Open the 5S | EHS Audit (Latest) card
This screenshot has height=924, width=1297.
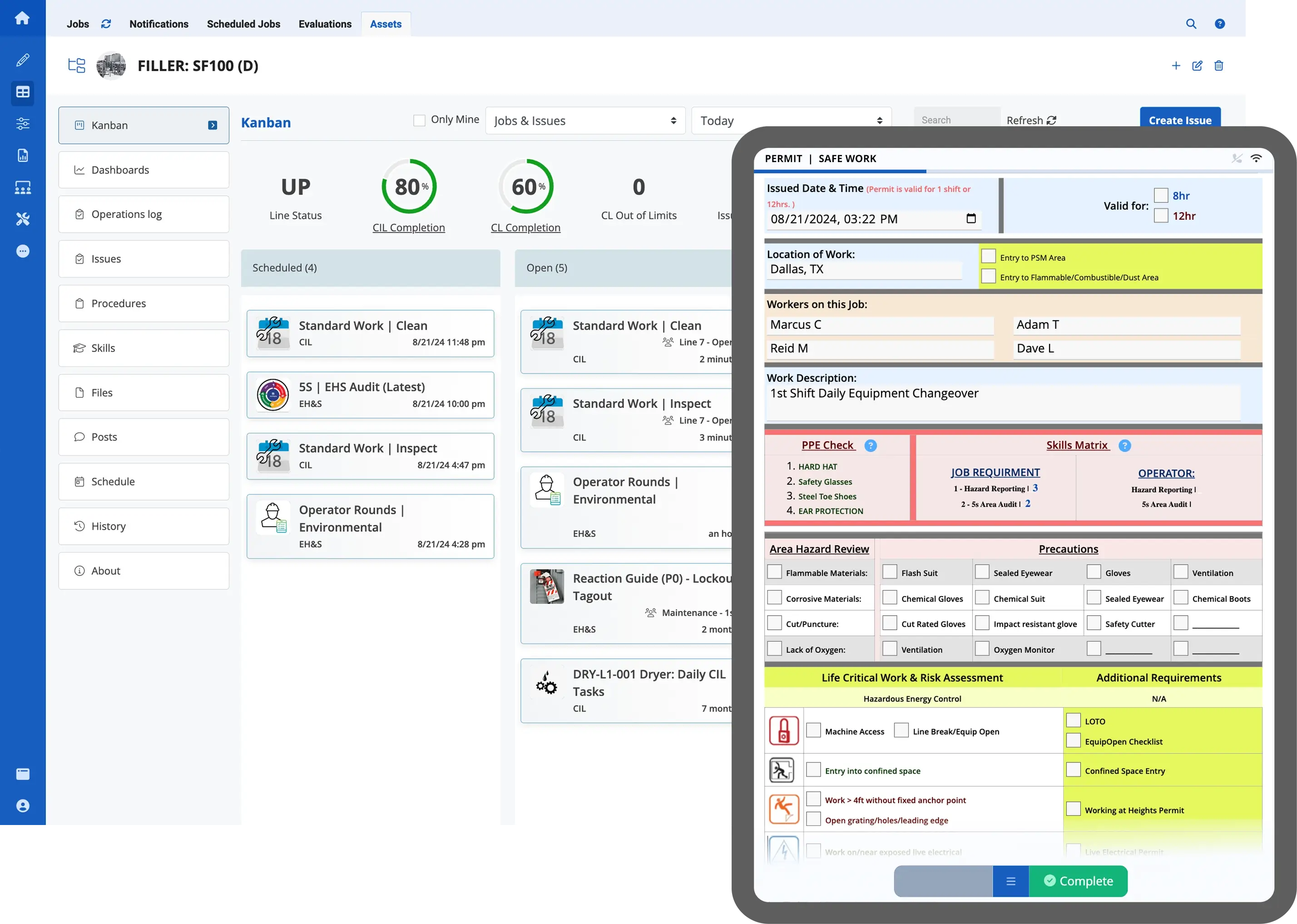(371, 395)
